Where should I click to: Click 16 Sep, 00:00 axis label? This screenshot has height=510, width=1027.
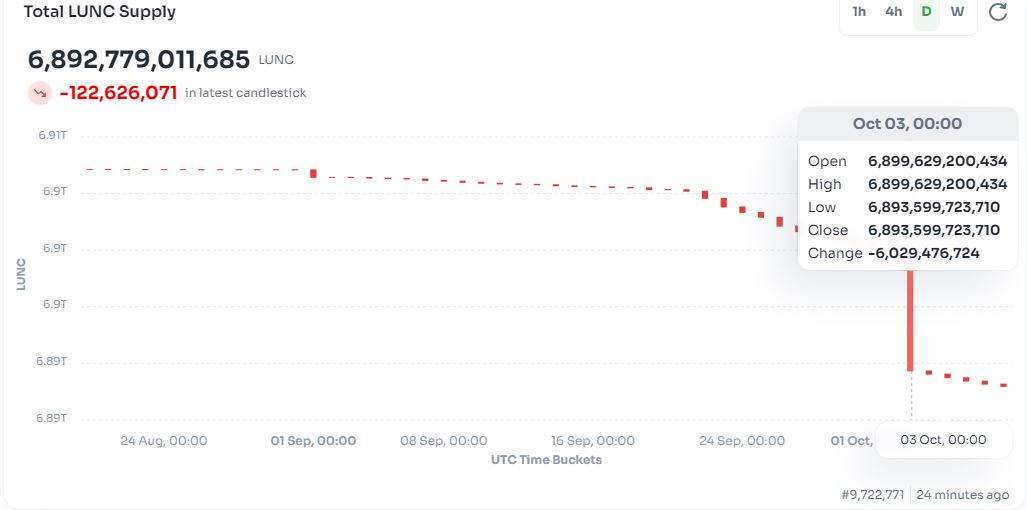[593, 440]
